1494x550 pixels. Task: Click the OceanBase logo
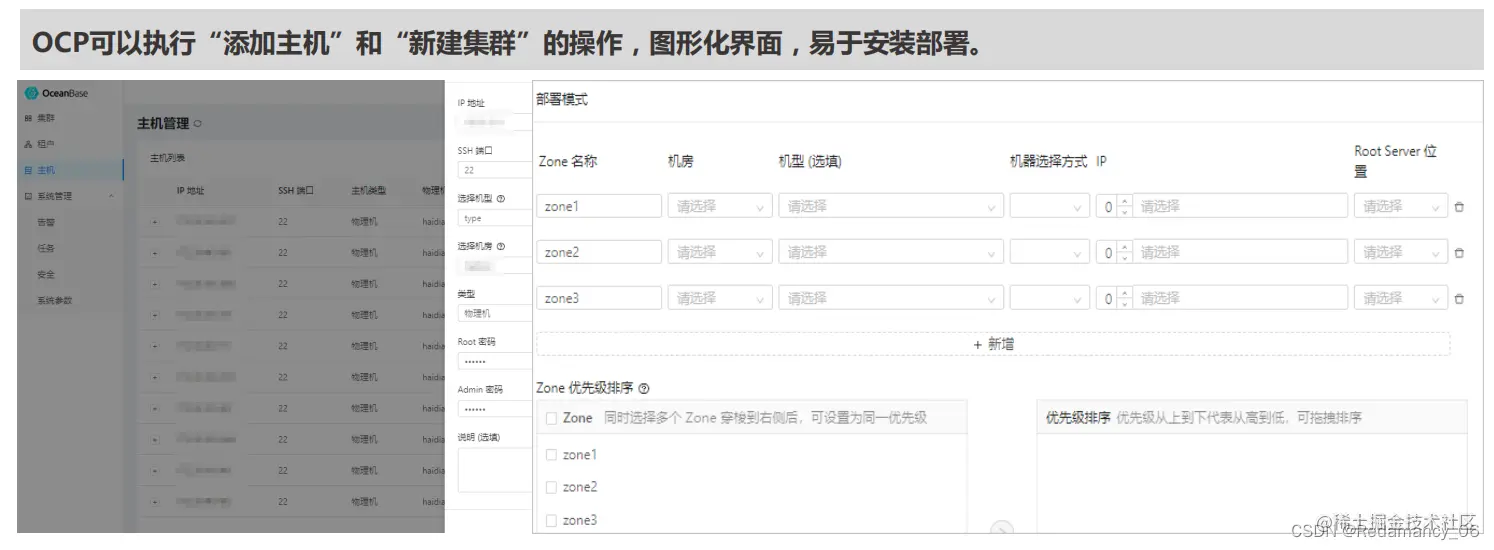56,93
